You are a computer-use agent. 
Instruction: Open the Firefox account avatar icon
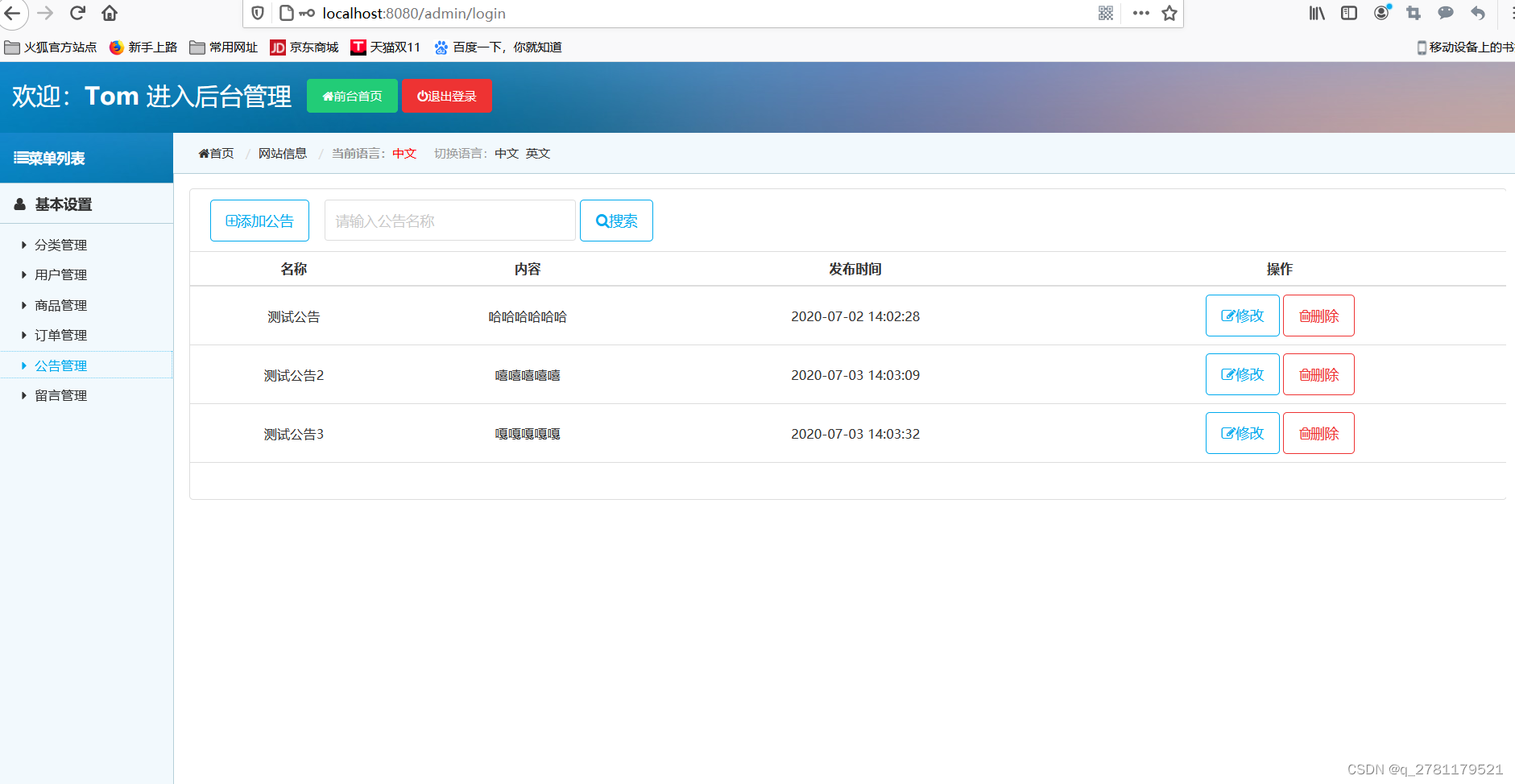tap(1382, 12)
